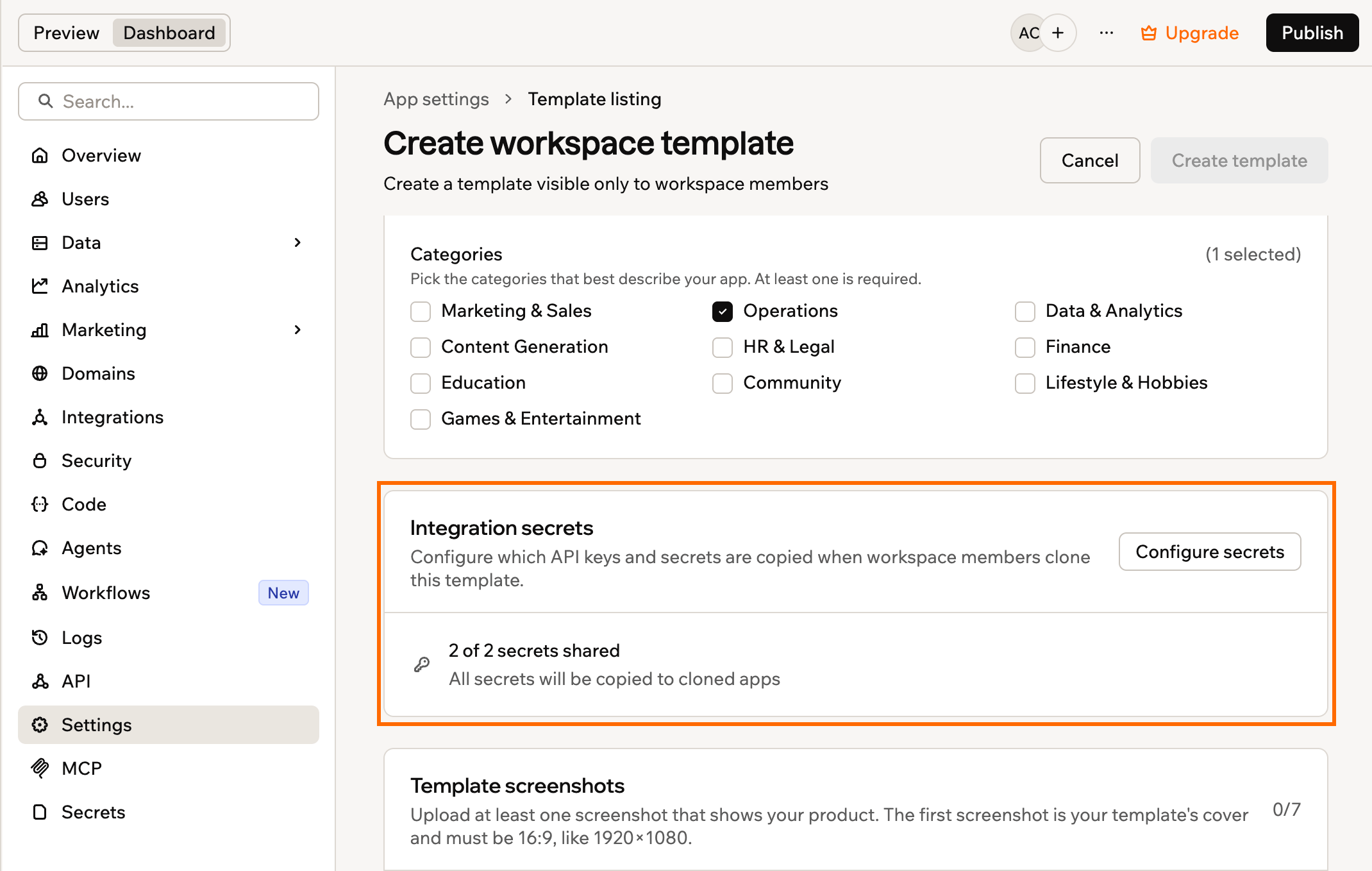Open Integrations in the sidebar
The height and width of the screenshot is (871, 1372).
point(169,417)
